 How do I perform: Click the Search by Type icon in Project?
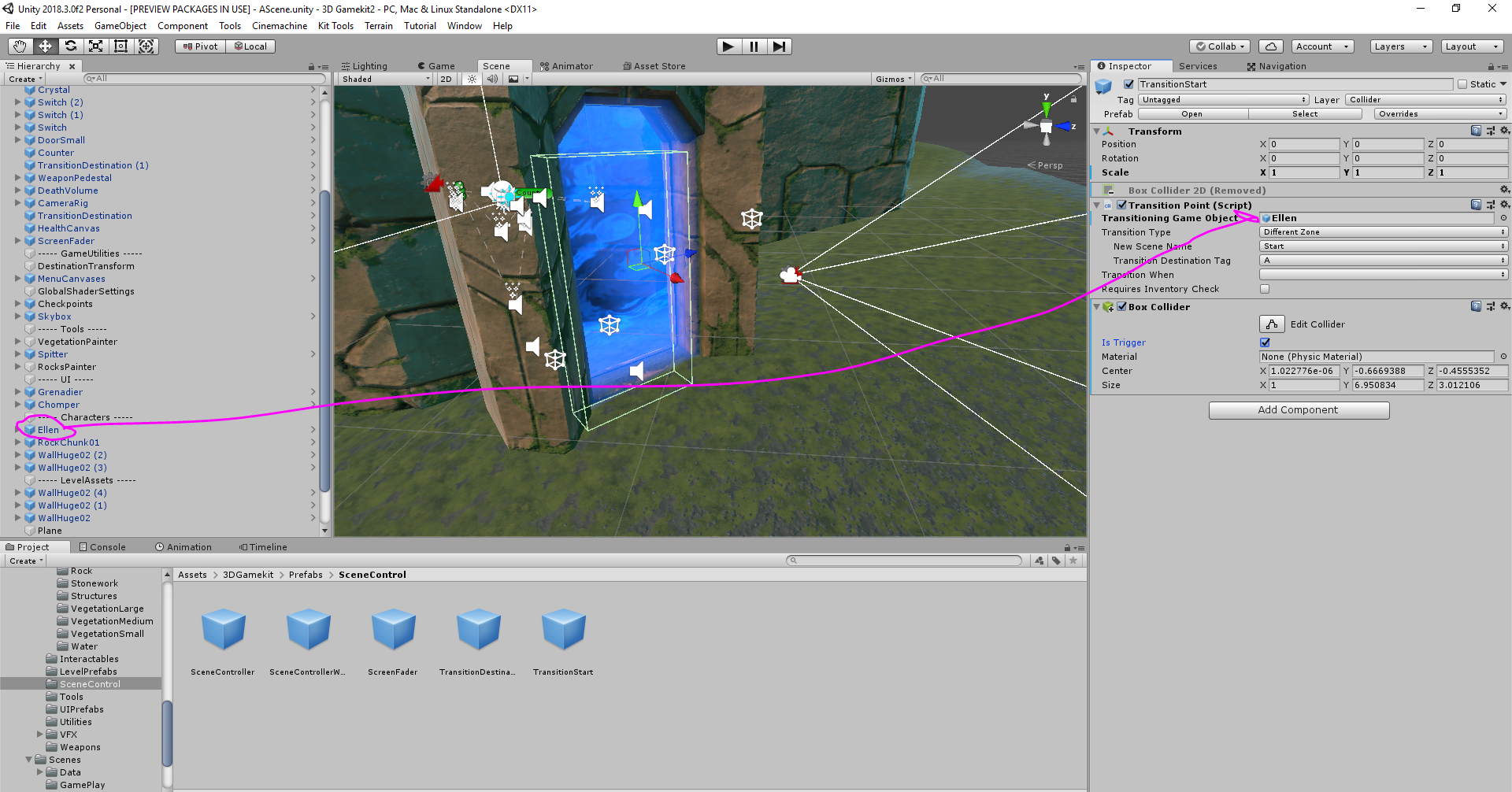coord(1039,561)
